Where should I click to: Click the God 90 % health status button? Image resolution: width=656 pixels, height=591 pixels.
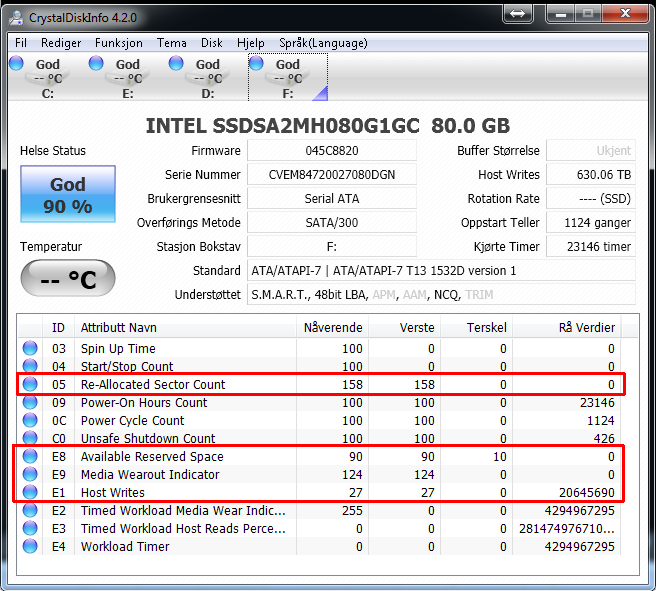(x=68, y=194)
